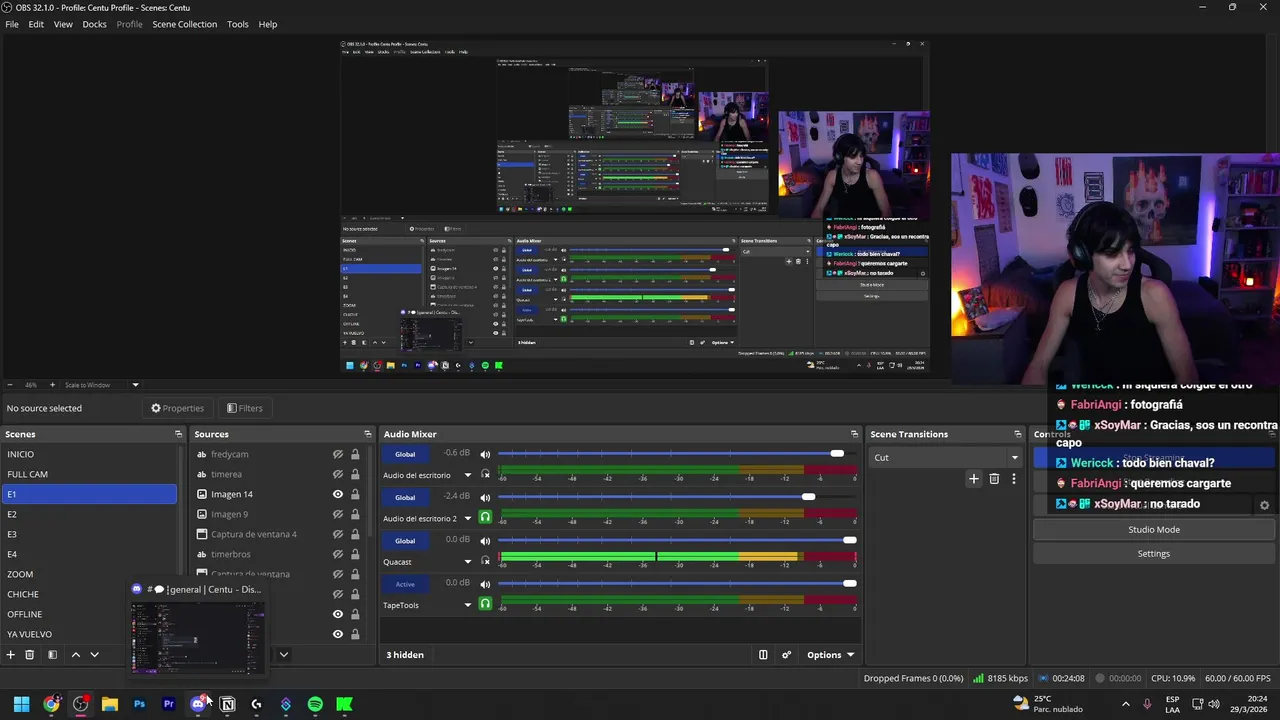
Task: Show the Captura de ventana 4 source
Action: 338,534
